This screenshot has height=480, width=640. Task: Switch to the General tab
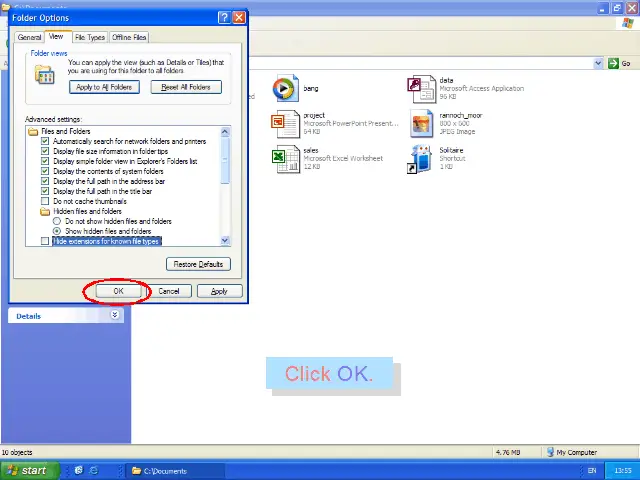[29, 37]
